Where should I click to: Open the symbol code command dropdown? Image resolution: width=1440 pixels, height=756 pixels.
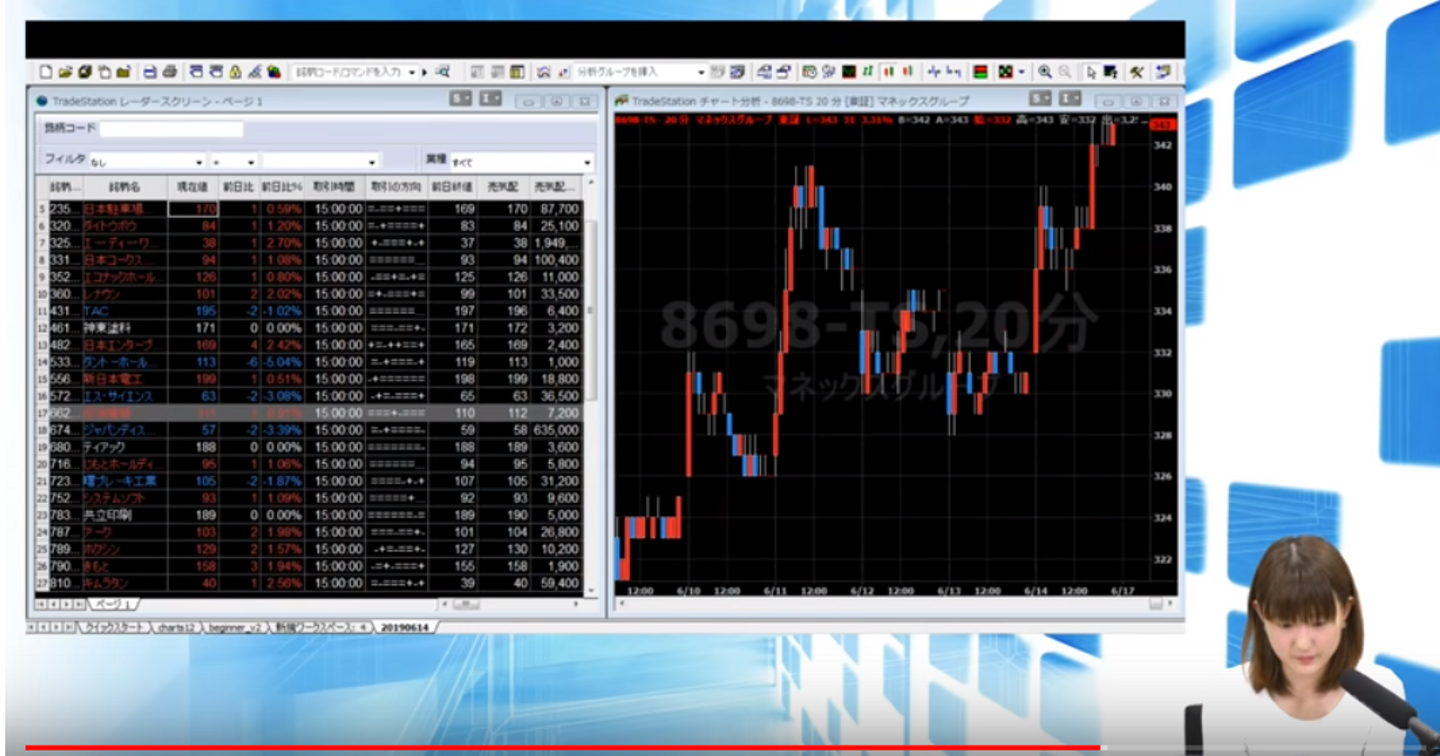pyautogui.click(x=412, y=72)
